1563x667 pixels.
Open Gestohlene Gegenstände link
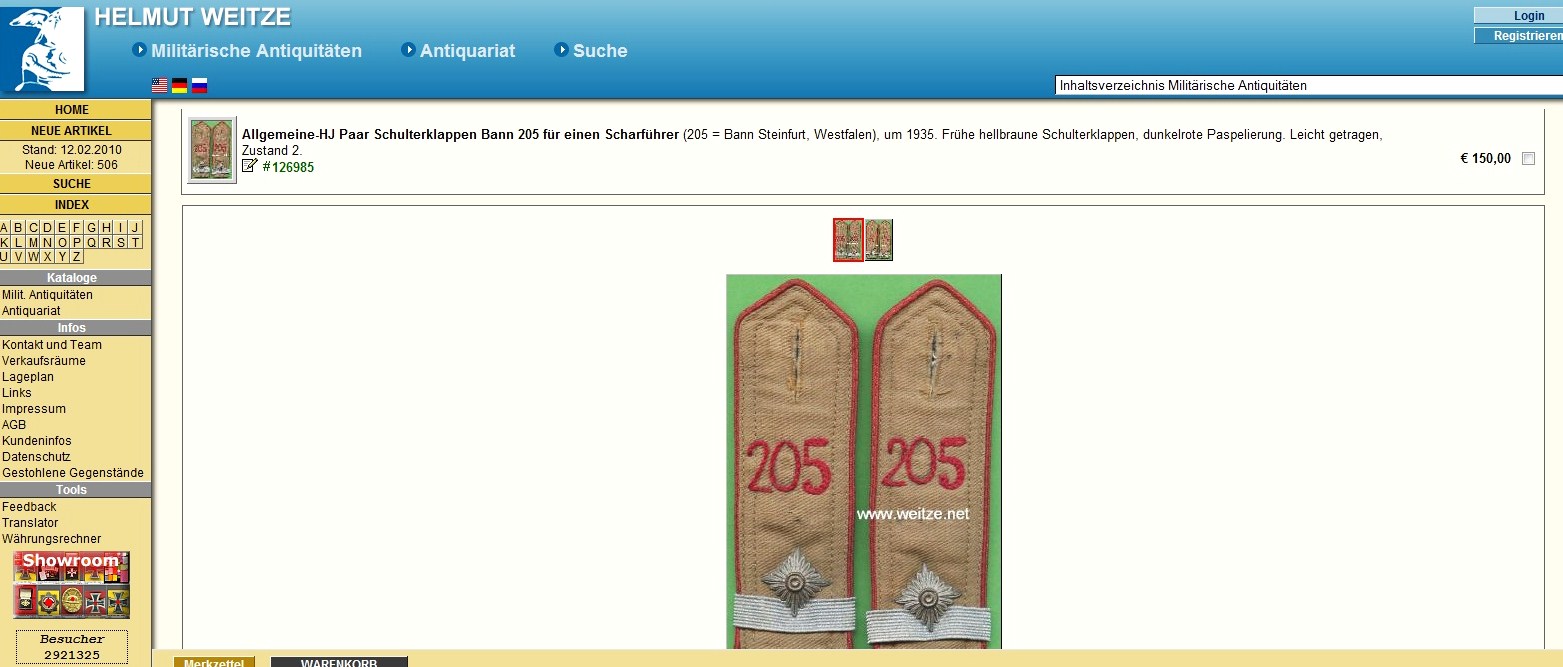73,473
